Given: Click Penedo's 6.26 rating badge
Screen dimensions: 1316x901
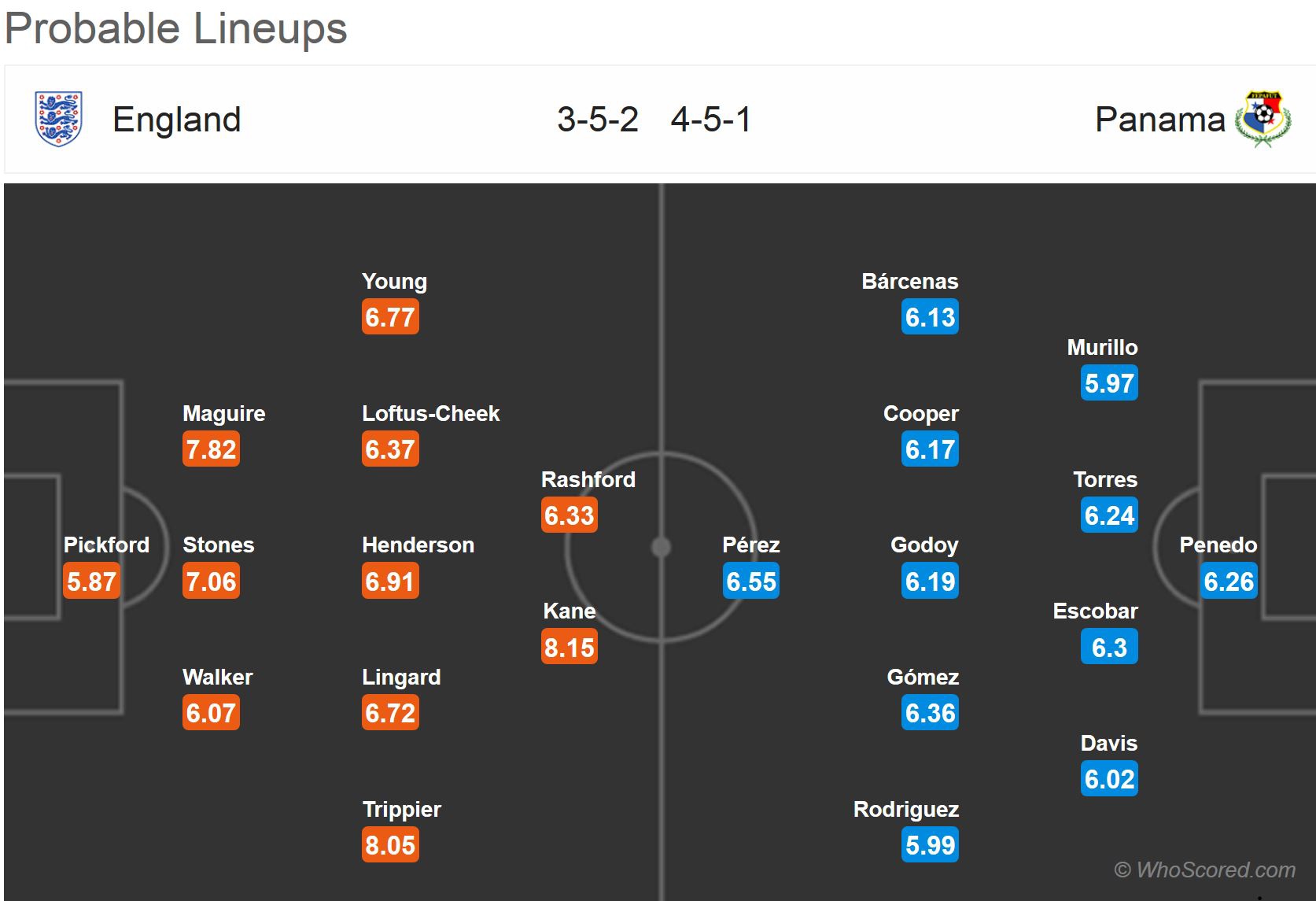Looking at the screenshot, I should tap(1229, 582).
